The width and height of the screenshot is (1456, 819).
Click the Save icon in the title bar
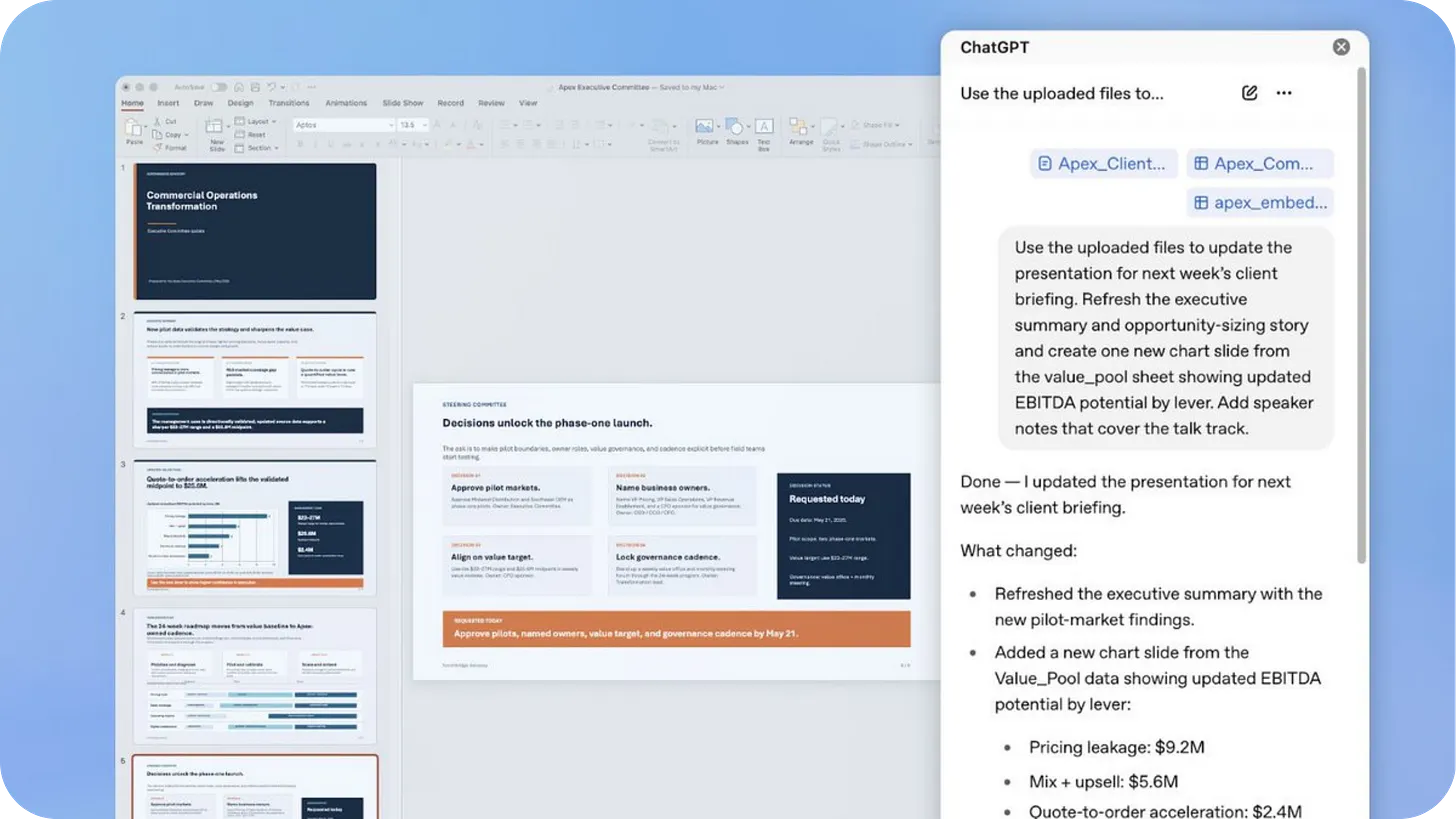(255, 87)
